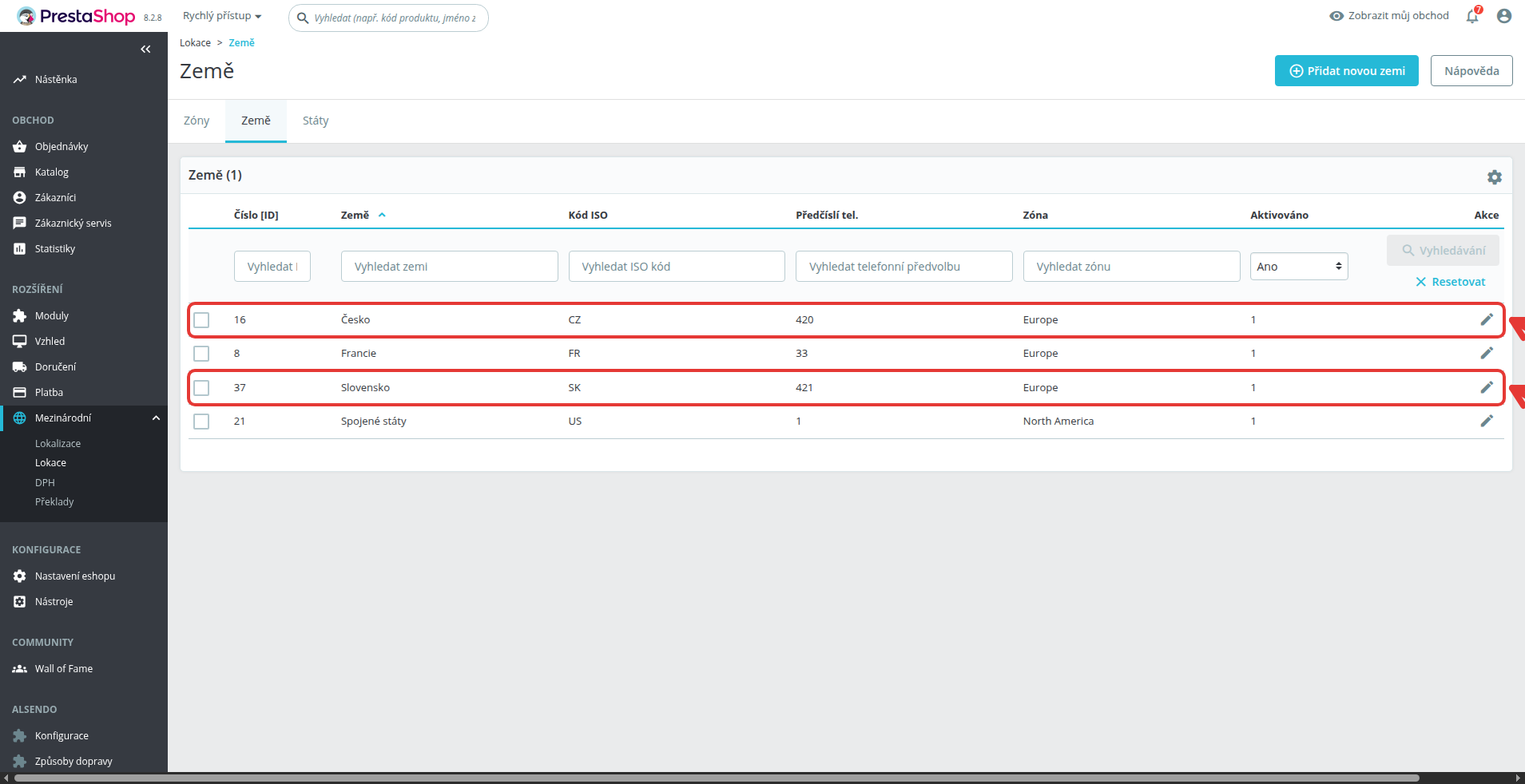Tick the checkbox for Francie

(x=201, y=354)
